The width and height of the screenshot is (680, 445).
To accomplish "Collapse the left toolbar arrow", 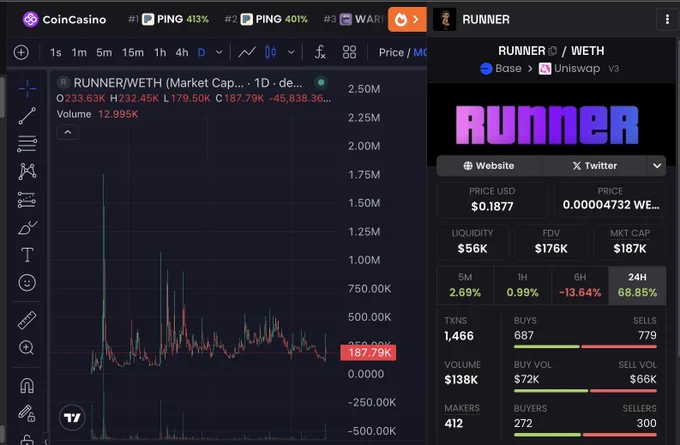I will click(46, 441).
